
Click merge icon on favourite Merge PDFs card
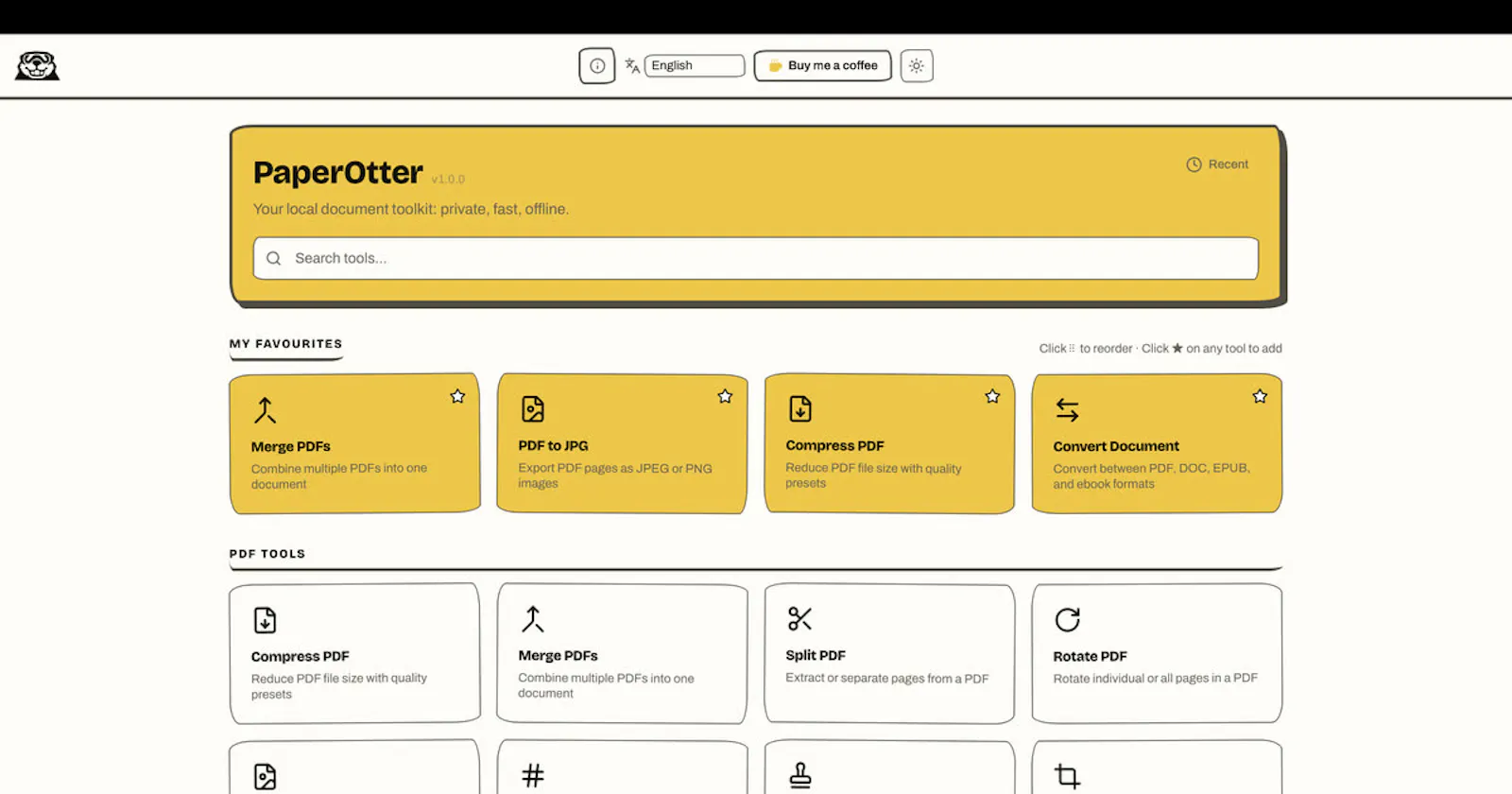click(x=266, y=410)
